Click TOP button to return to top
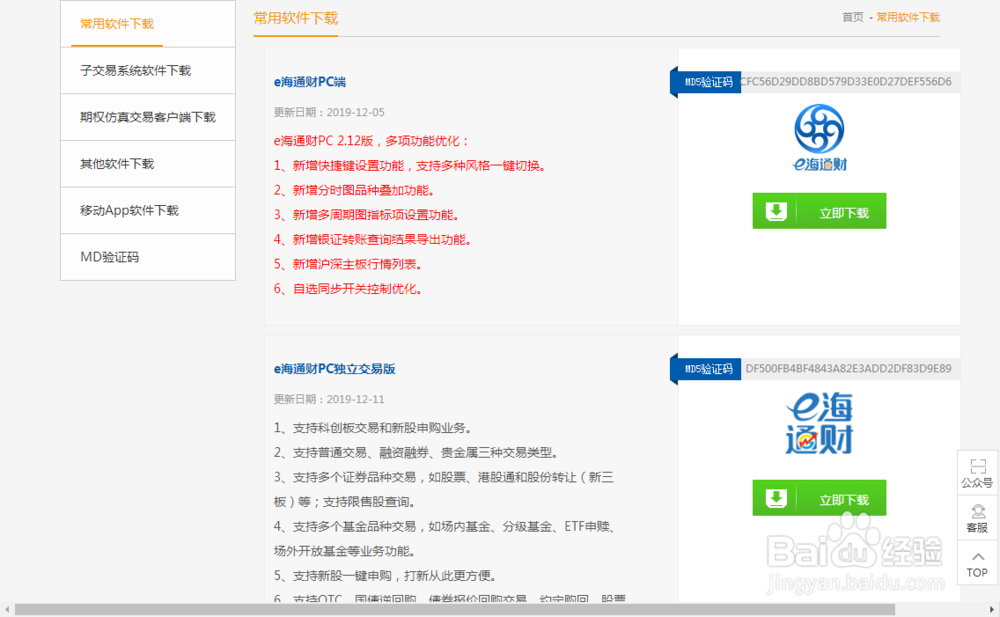 pyautogui.click(x=977, y=563)
